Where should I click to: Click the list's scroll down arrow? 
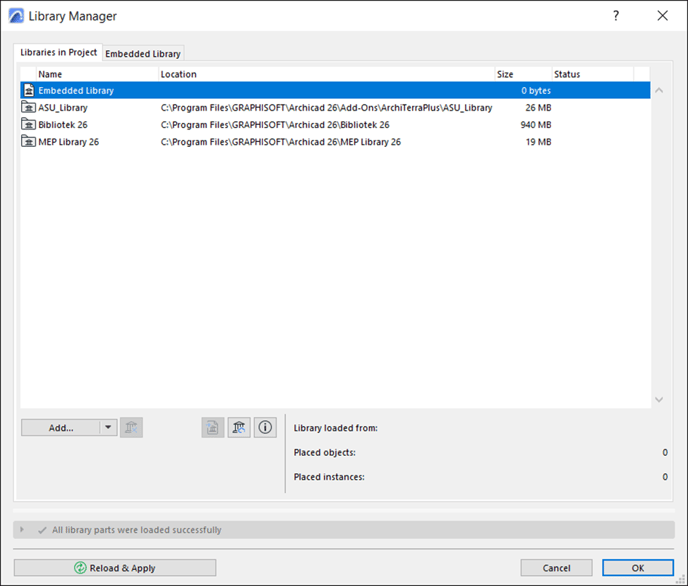click(659, 399)
